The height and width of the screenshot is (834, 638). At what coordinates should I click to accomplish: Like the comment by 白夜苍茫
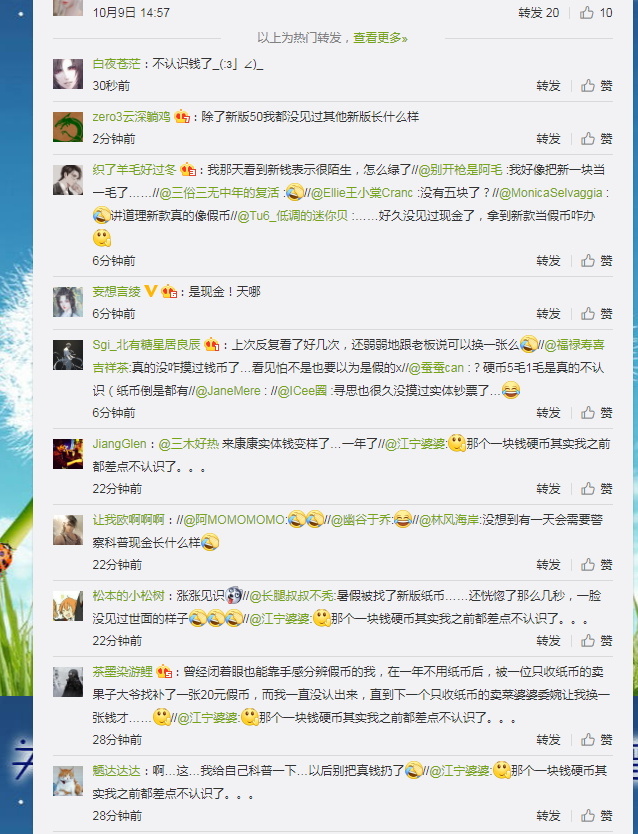pos(596,86)
